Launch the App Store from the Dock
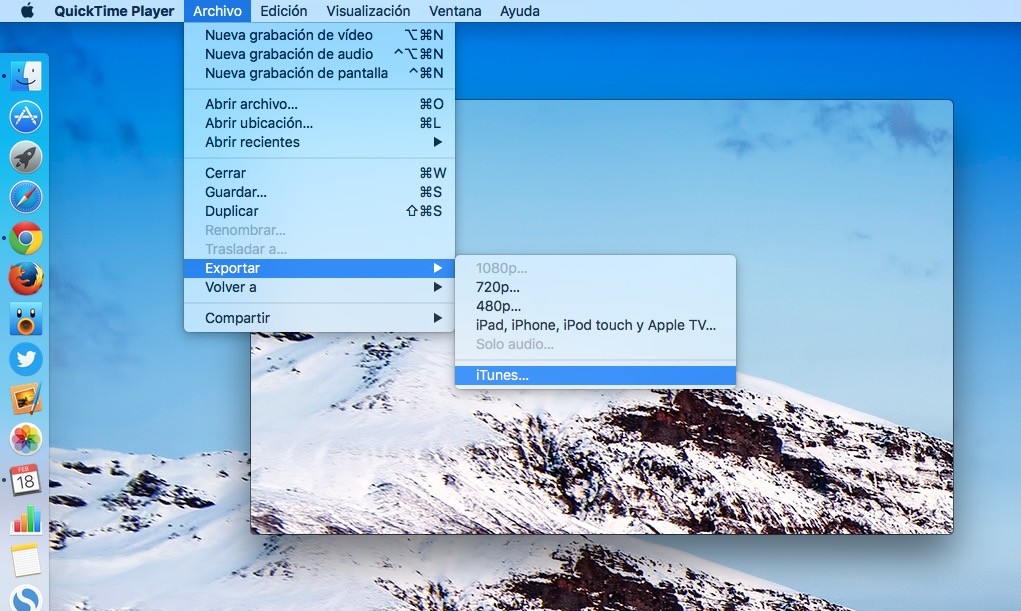Viewport: 1021px width, 611px height. tap(26, 117)
